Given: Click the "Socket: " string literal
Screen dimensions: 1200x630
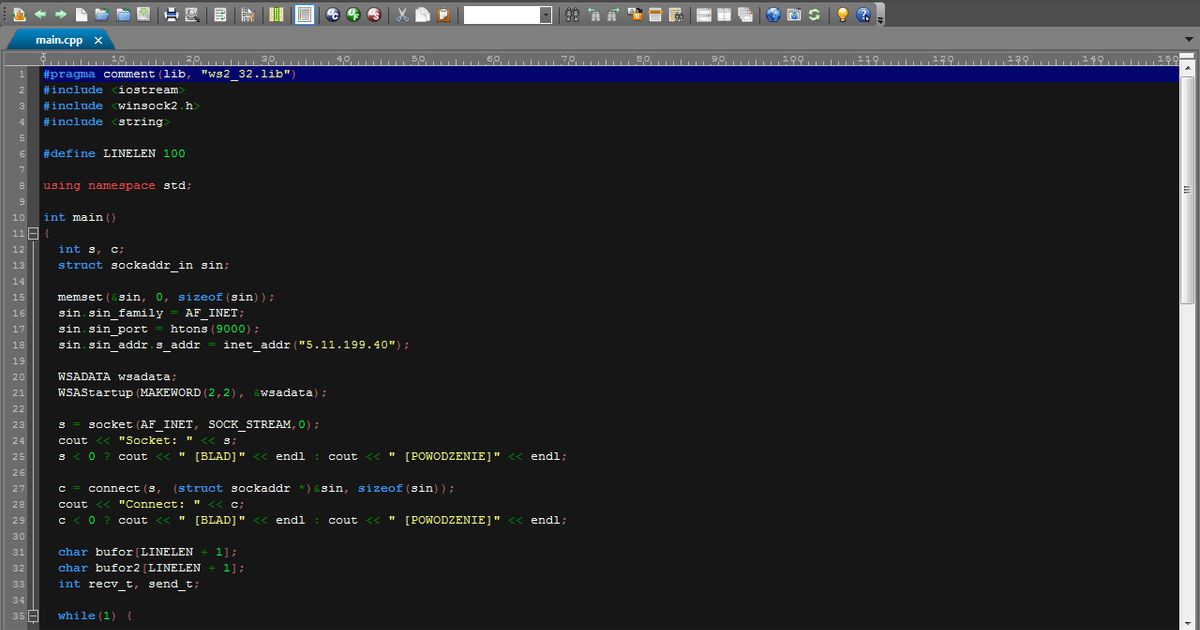Looking at the screenshot, I should 155,441.
